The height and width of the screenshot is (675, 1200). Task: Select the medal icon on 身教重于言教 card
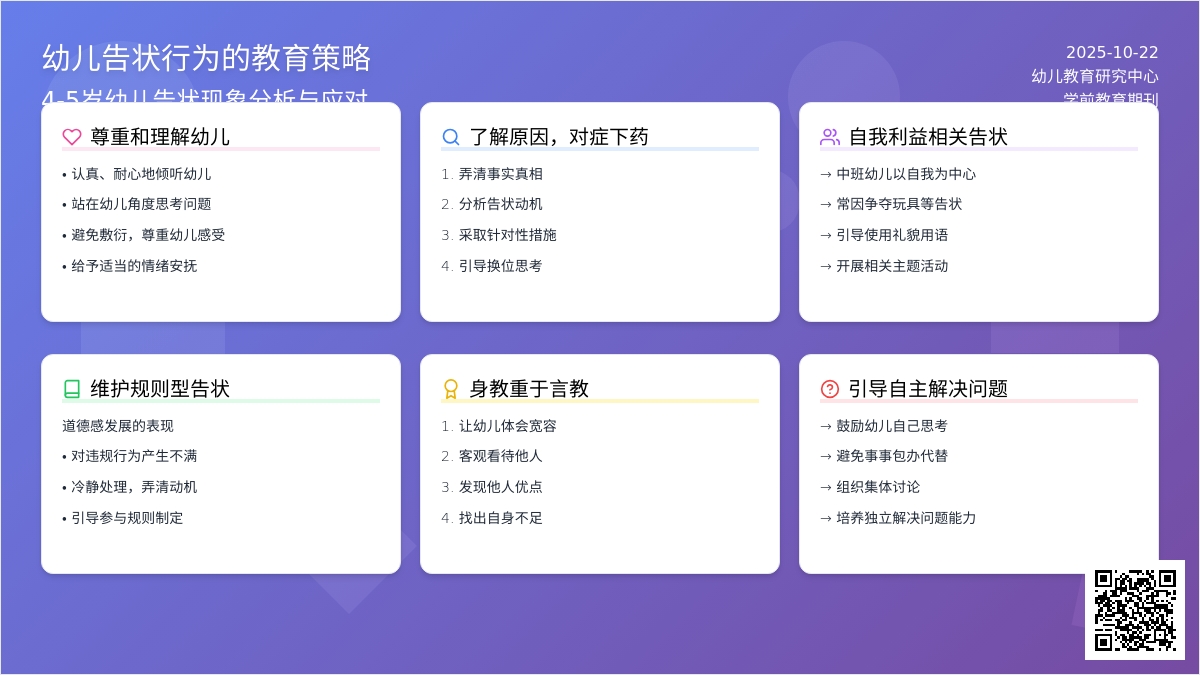(450, 388)
